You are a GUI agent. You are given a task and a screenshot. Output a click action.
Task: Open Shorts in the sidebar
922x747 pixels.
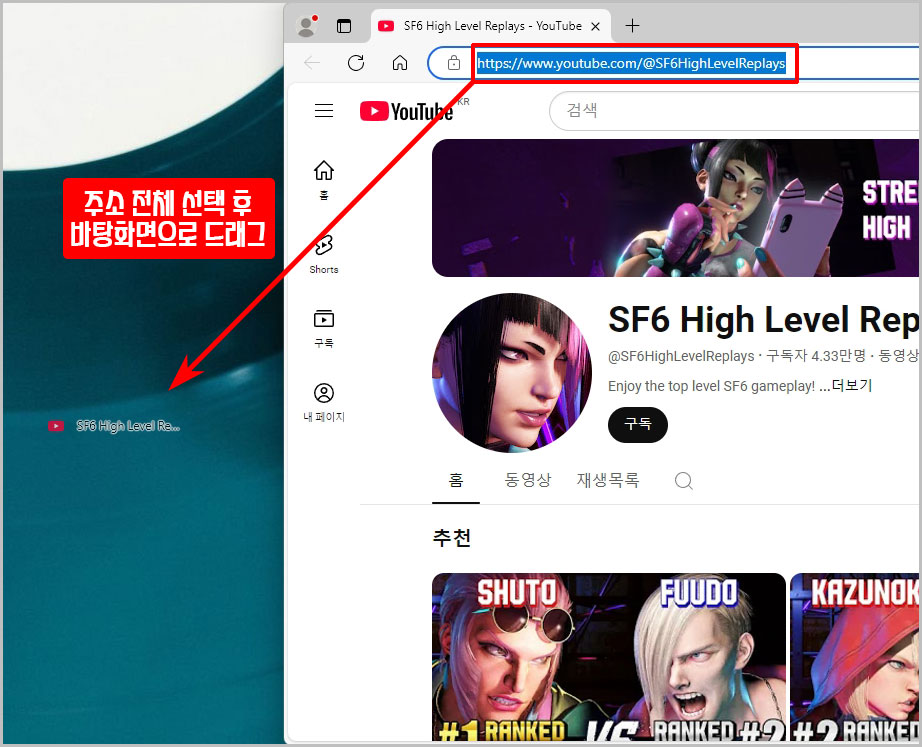(x=324, y=254)
